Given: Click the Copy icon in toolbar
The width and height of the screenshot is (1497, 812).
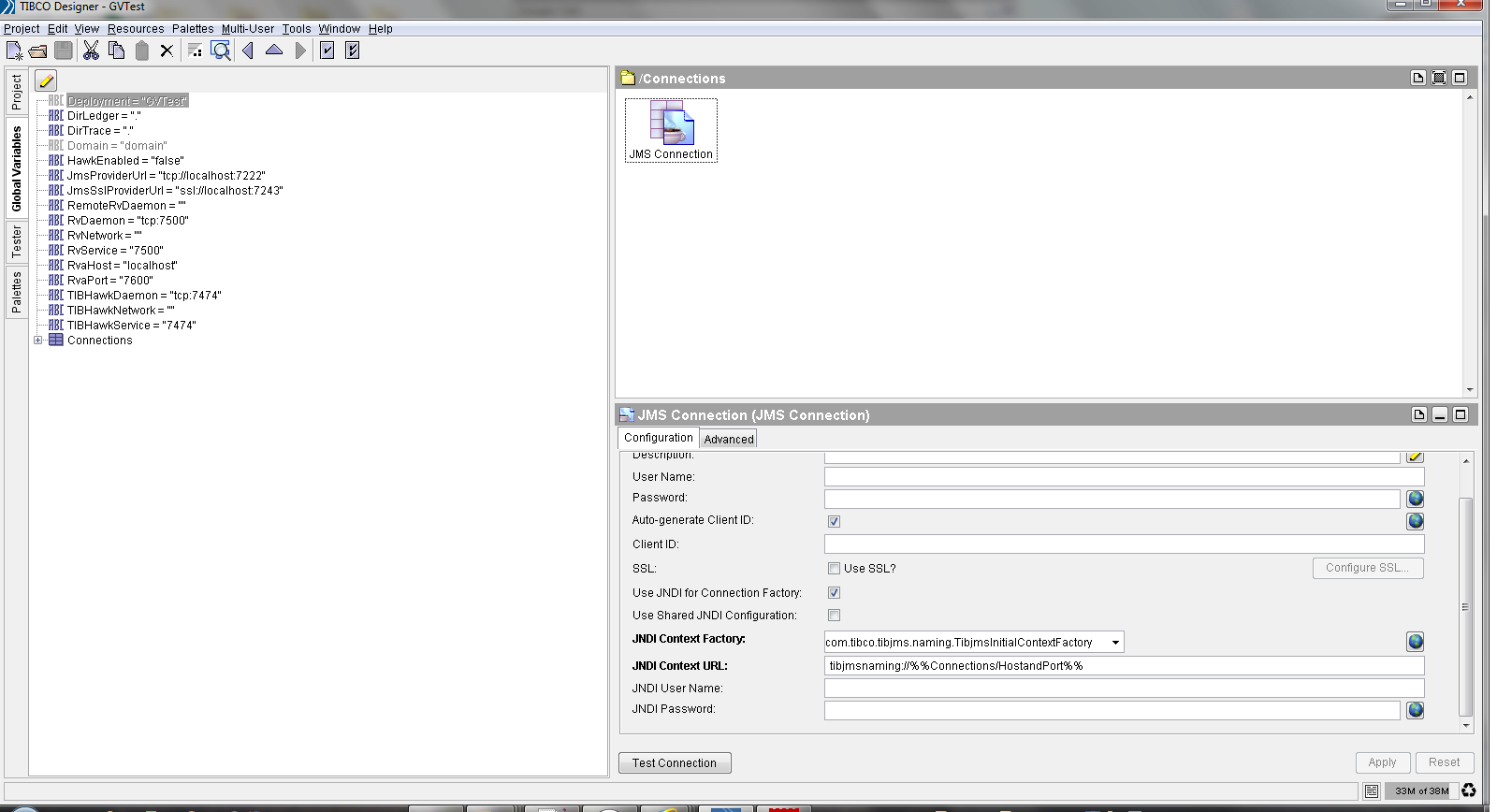Looking at the screenshot, I should click(116, 51).
